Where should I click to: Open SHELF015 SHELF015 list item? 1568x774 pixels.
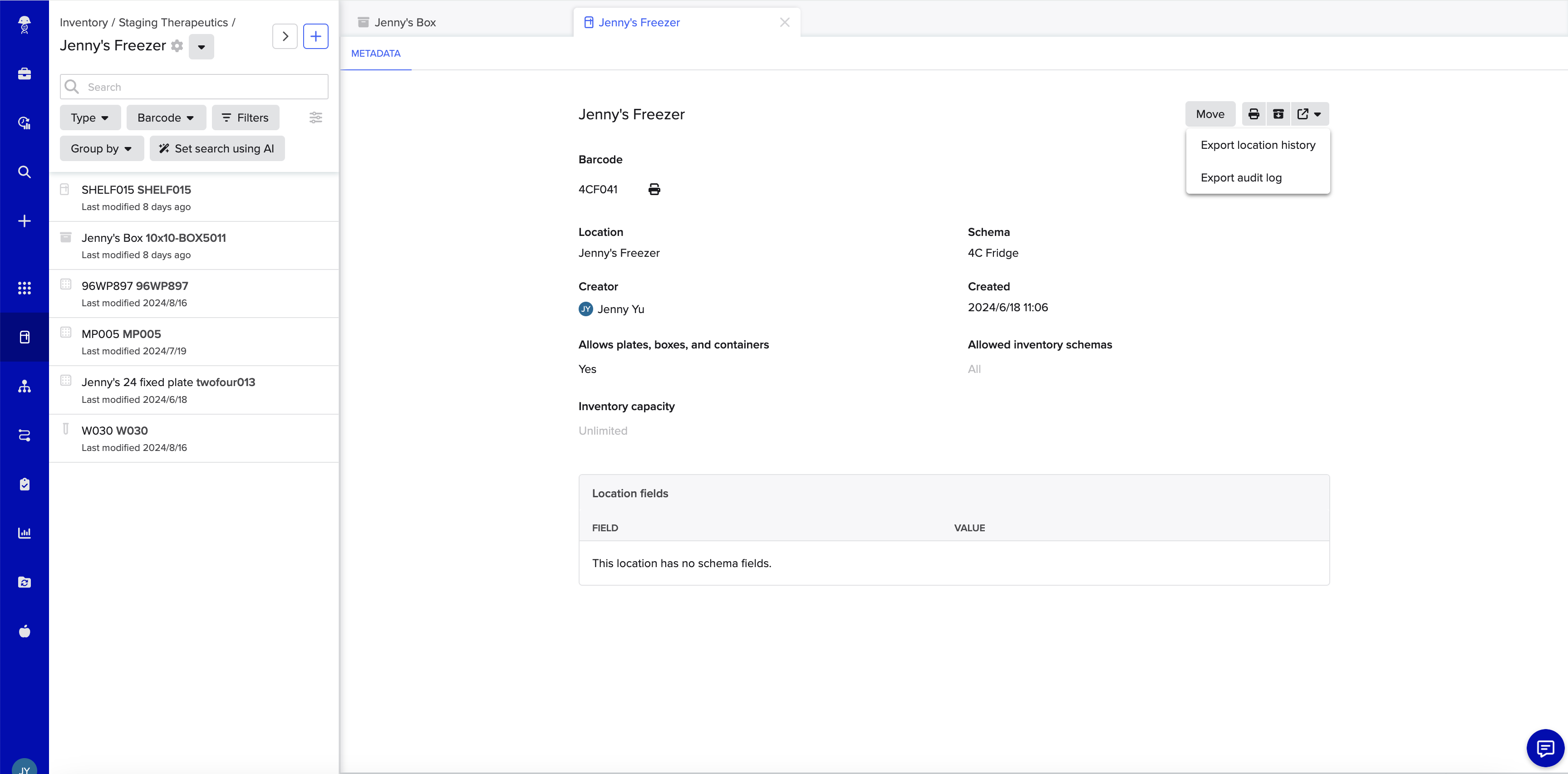click(194, 198)
